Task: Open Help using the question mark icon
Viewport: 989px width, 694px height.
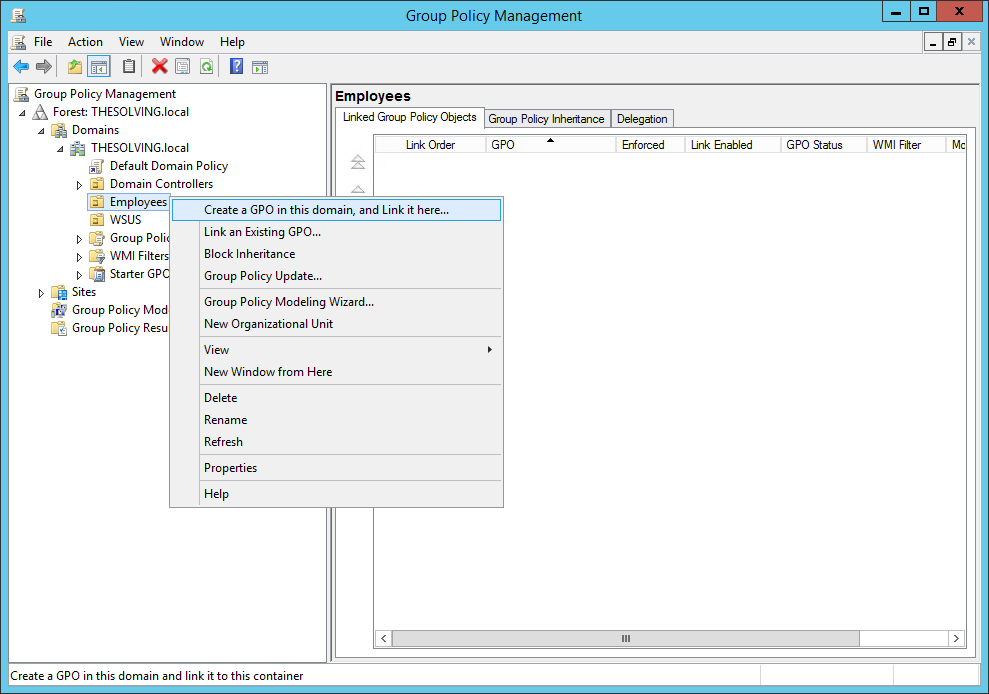Action: (237, 66)
